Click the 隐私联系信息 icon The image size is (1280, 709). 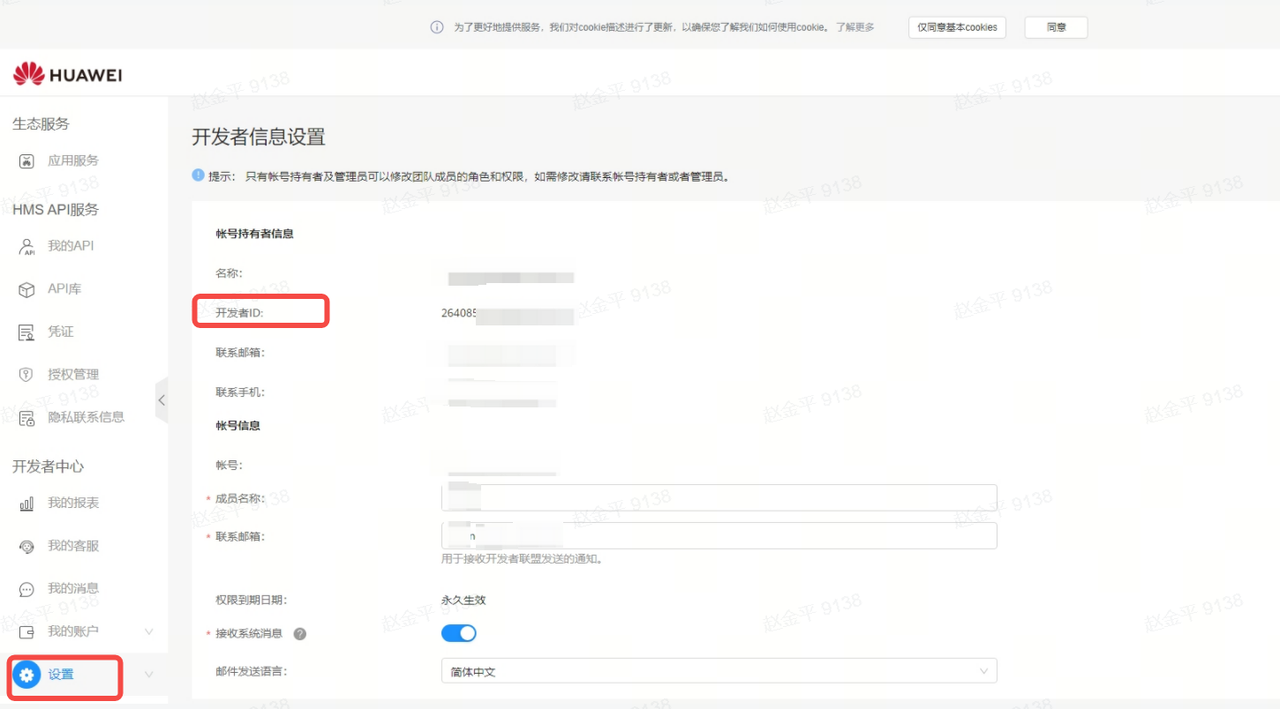coord(27,418)
